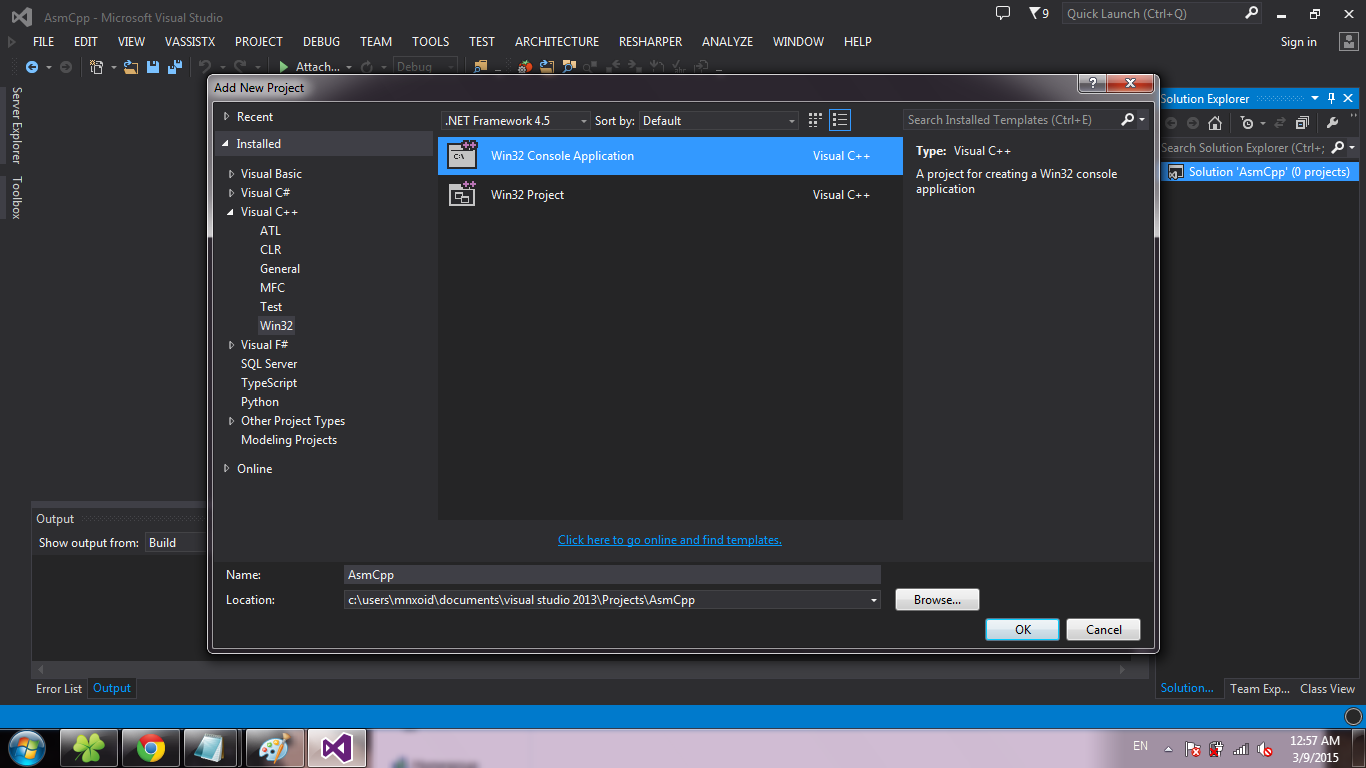The height and width of the screenshot is (768, 1366).
Task: Click Pending Changes Filter clock icon
Action: [x=1247, y=123]
